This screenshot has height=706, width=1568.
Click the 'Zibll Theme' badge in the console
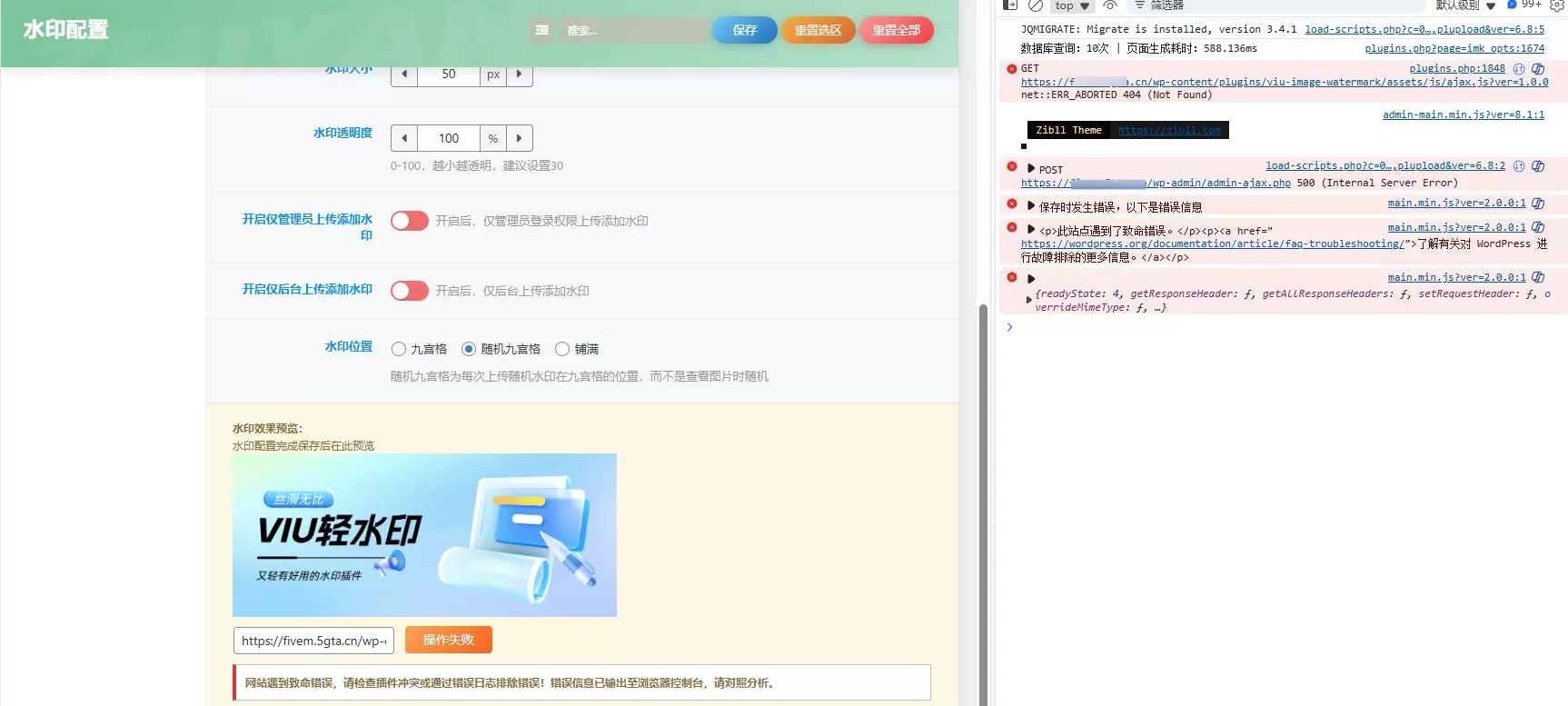click(1068, 130)
